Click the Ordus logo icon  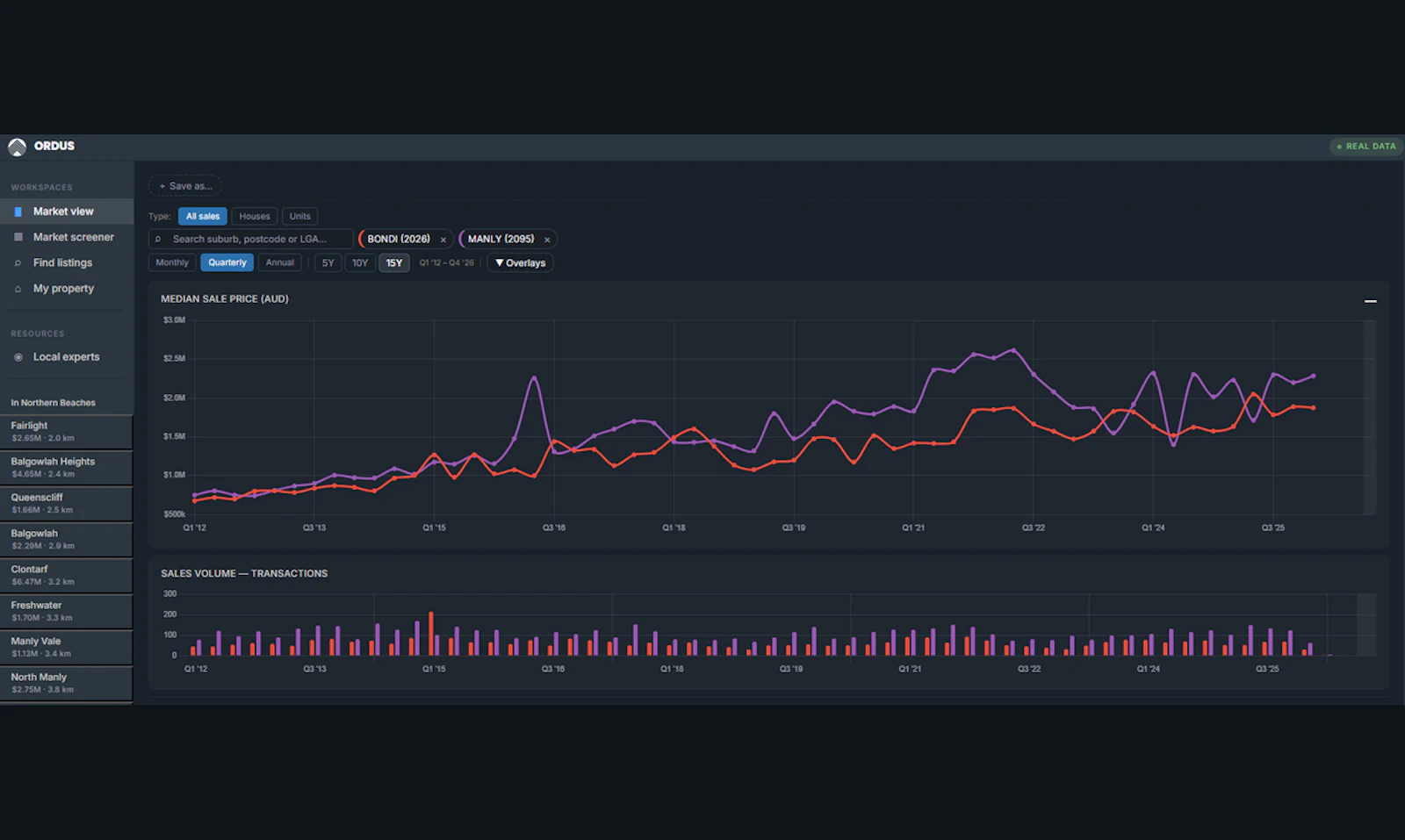[17, 147]
